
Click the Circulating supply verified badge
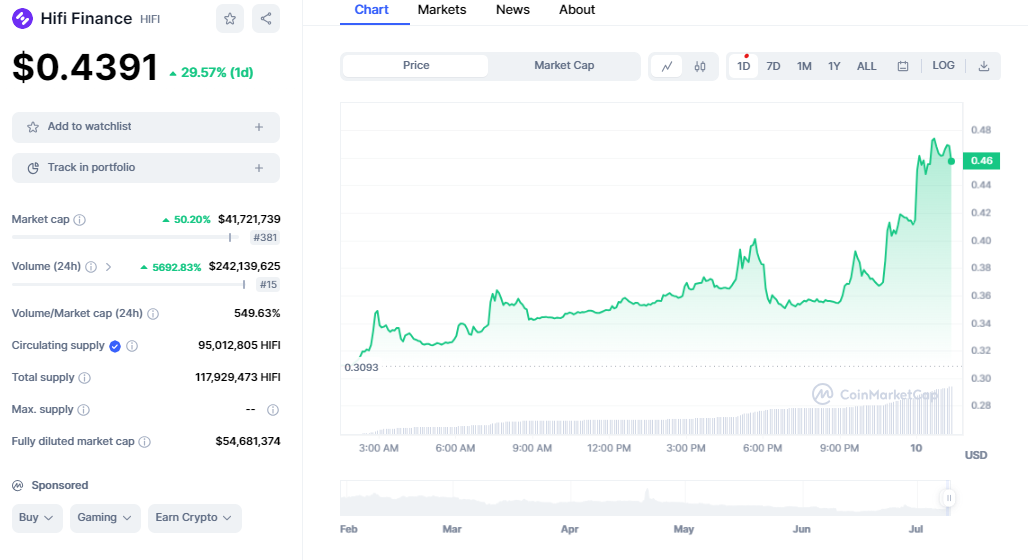pyautogui.click(x=115, y=346)
